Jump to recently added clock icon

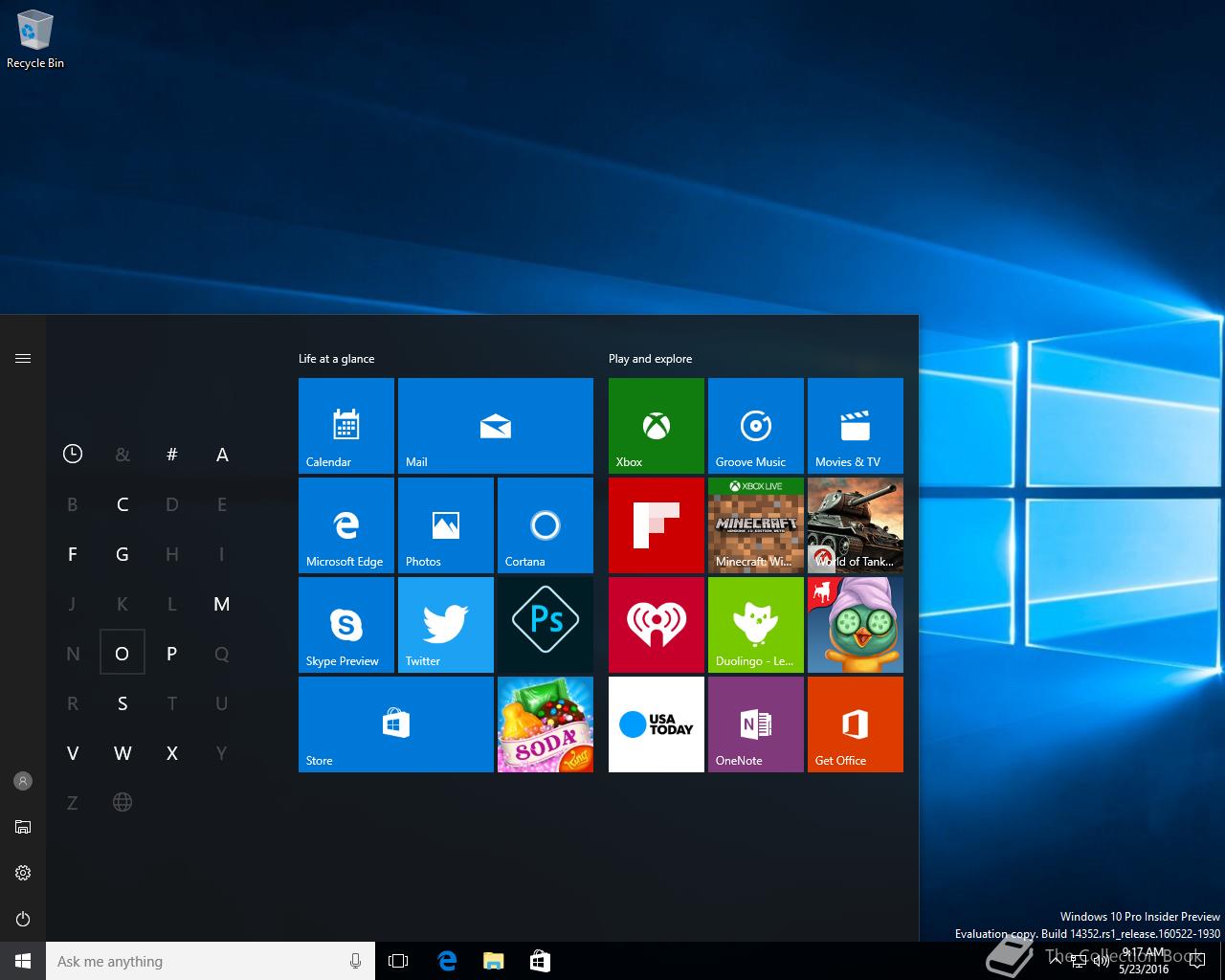pos(73,455)
